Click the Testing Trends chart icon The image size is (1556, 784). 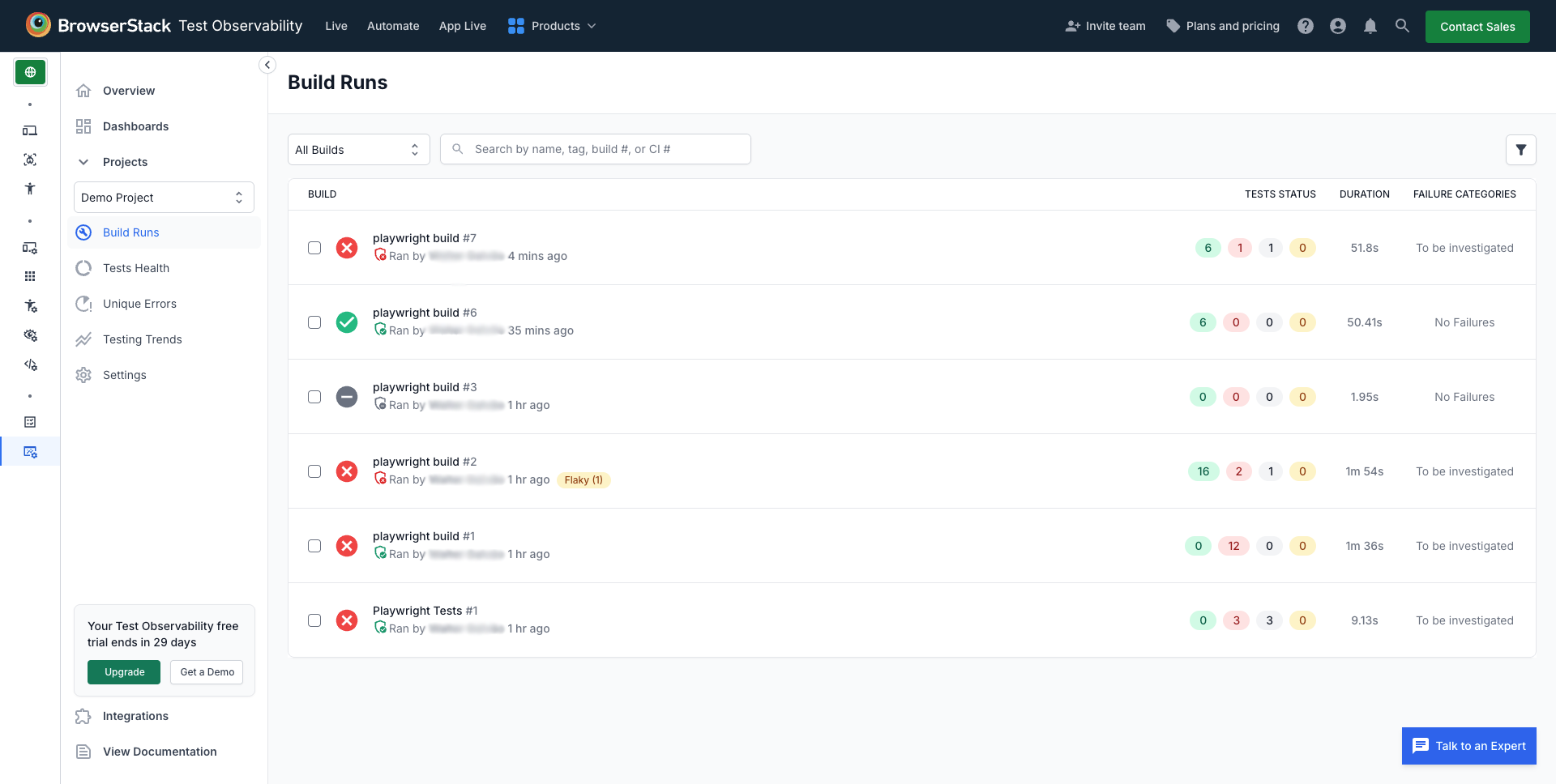(x=83, y=339)
